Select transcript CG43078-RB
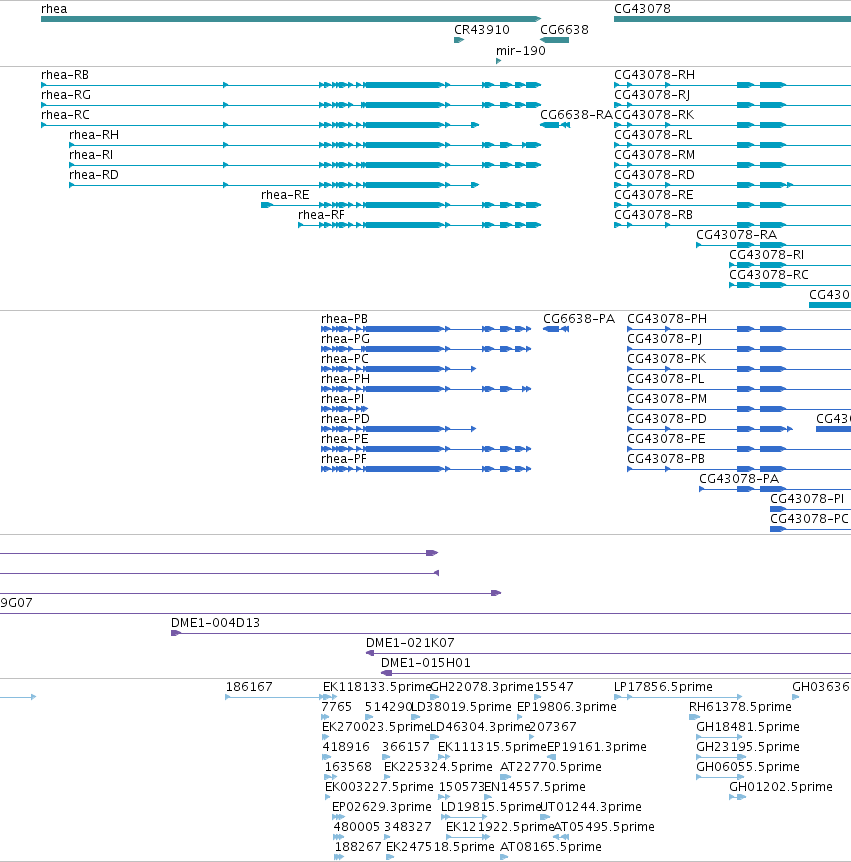Screen dimensions: 851x862 732,225
